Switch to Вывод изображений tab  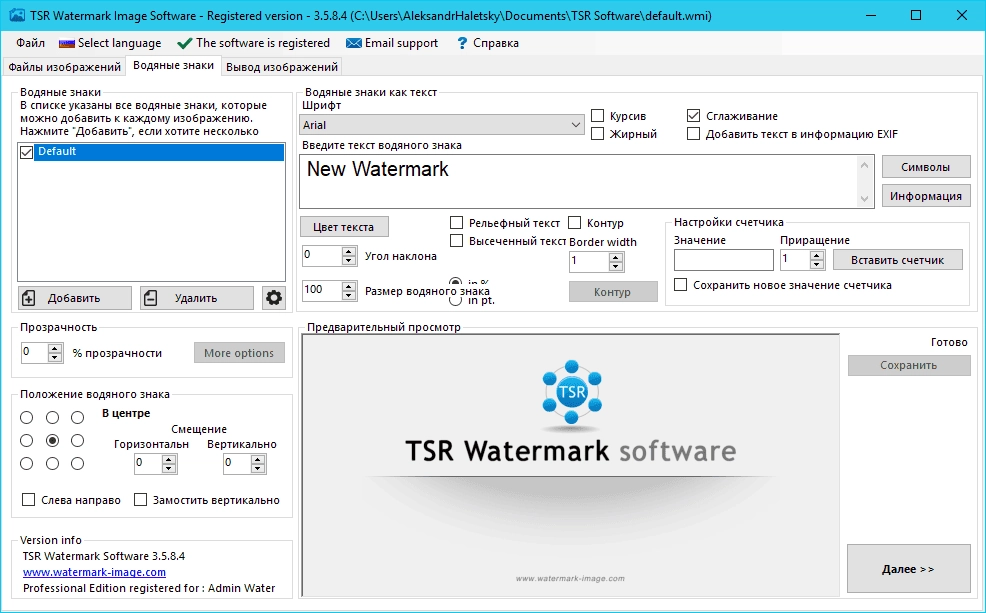click(282, 67)
